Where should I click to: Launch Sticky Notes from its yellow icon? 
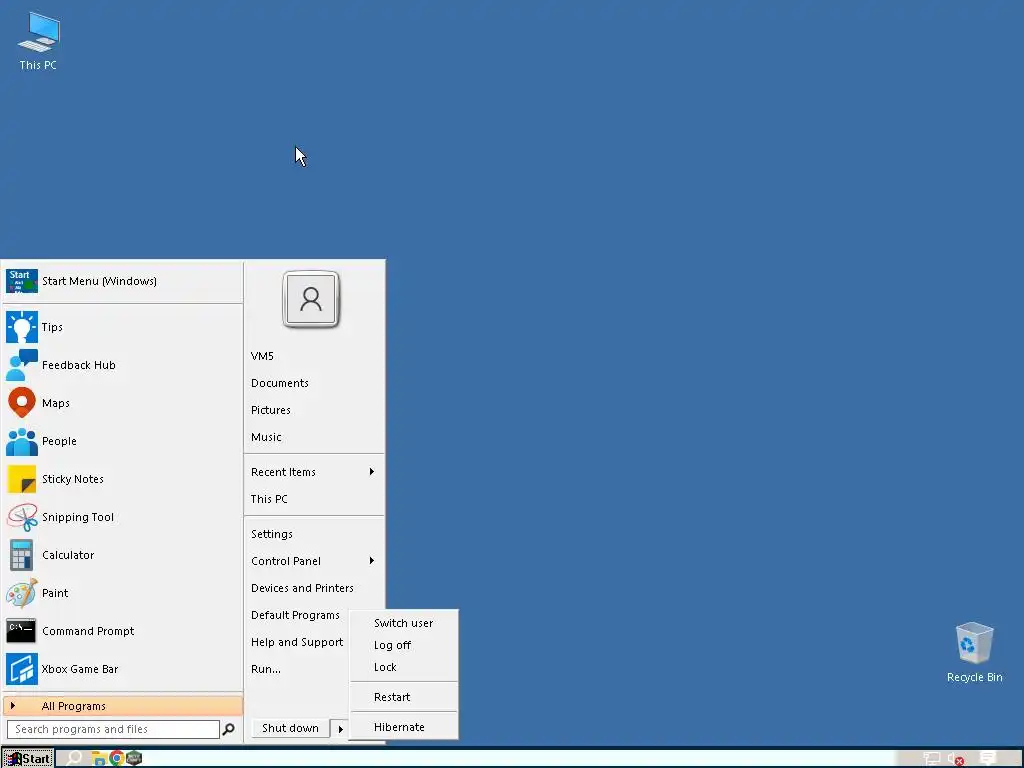22,479
